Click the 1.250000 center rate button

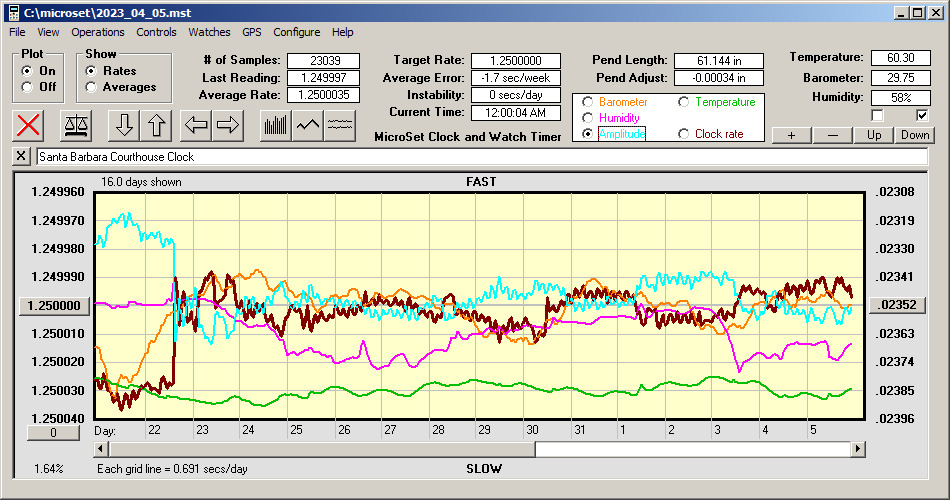pyautogui.click(x=55, y=305)
